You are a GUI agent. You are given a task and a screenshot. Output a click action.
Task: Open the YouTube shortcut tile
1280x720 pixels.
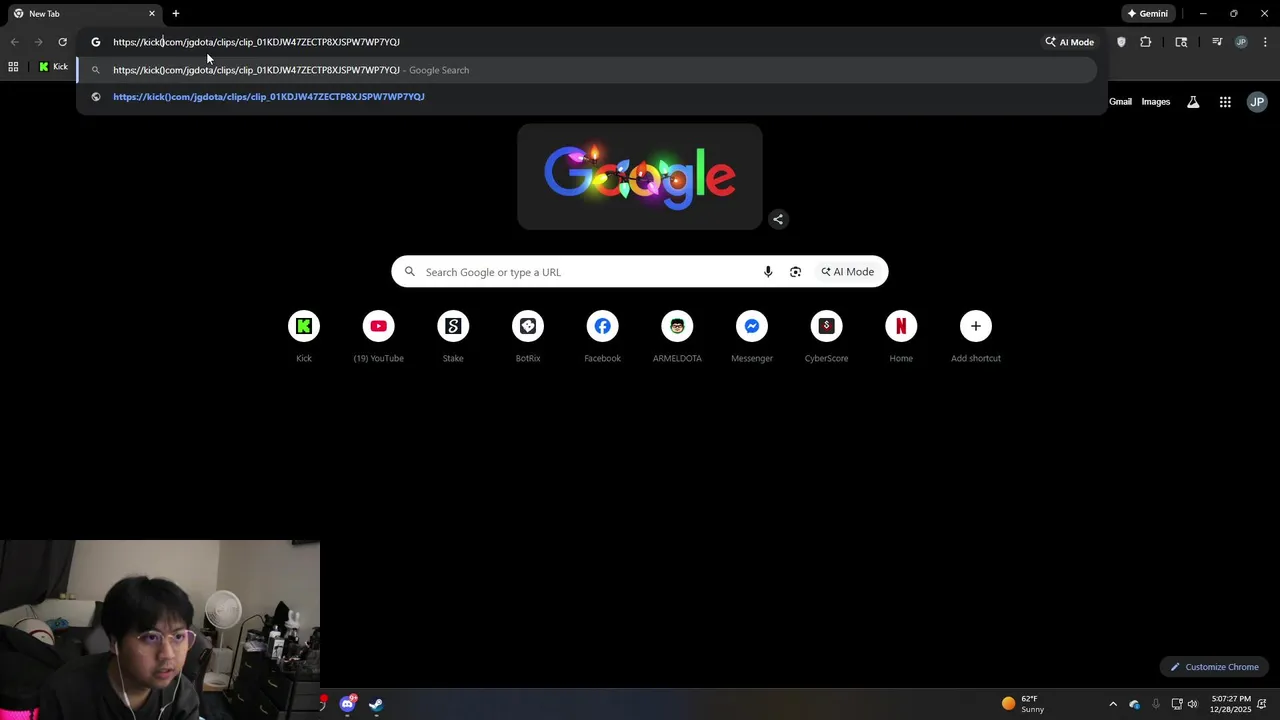pos(378,338)
